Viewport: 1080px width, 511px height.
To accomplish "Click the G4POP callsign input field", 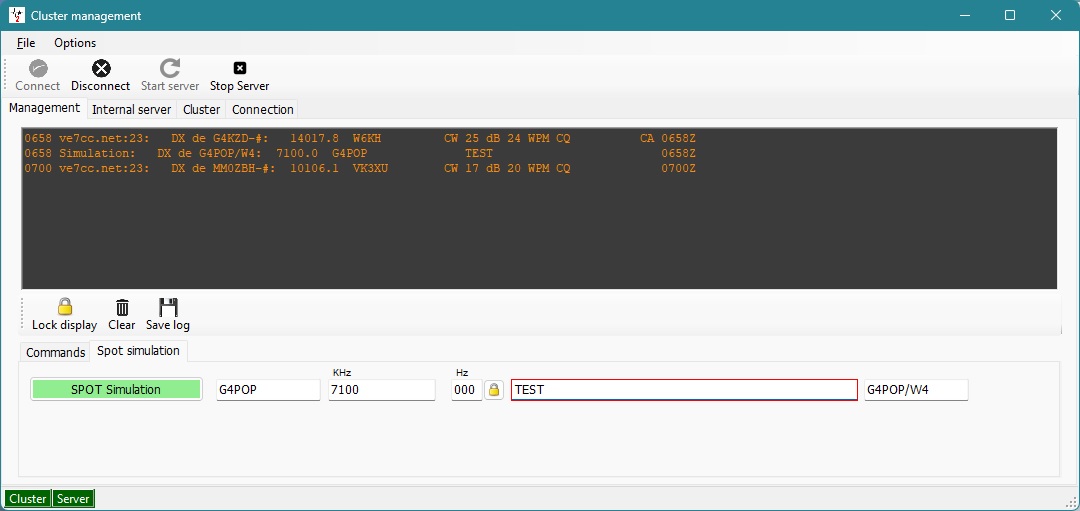I will coord(268,390).
